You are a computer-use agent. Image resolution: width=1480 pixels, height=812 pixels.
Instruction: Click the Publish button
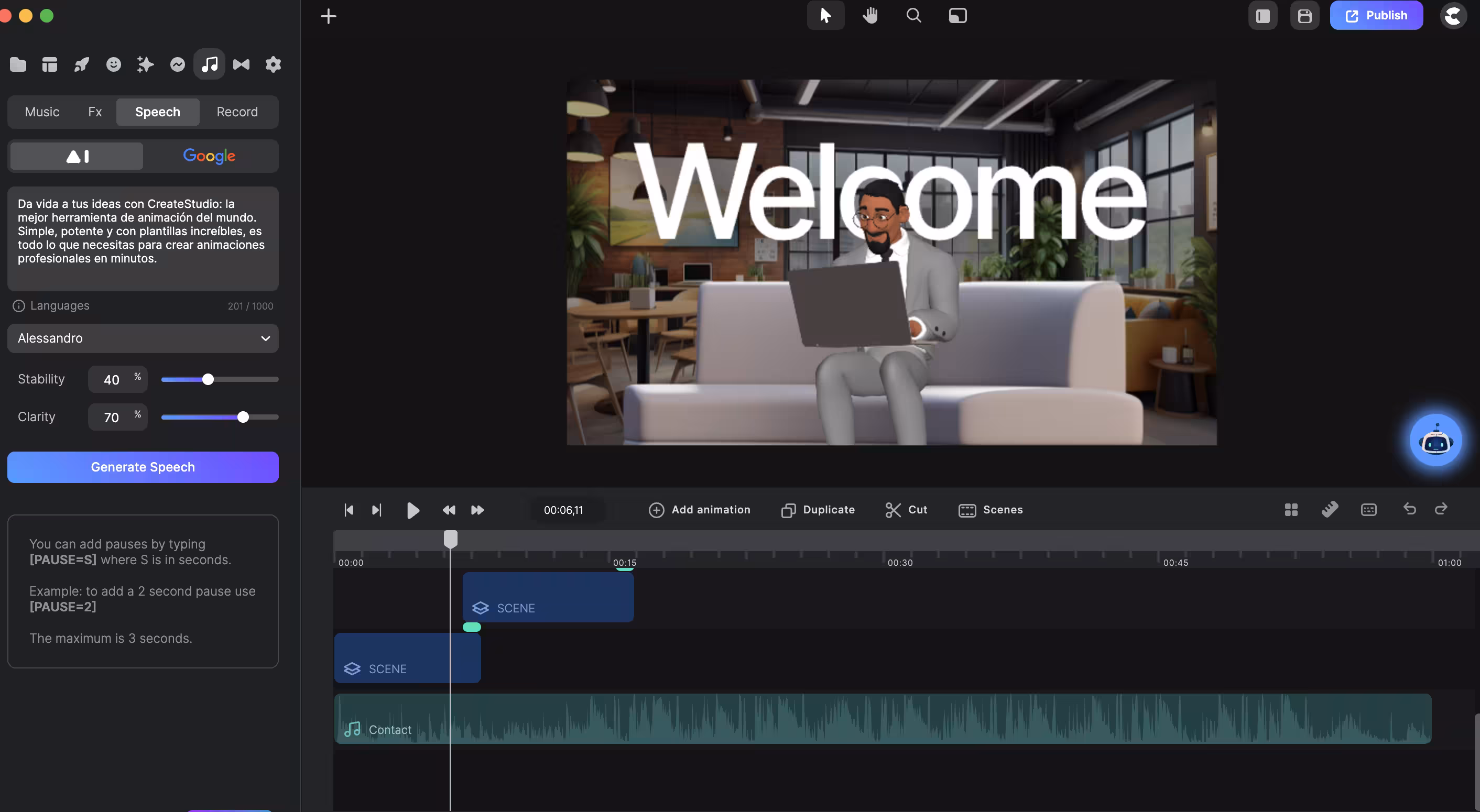1376,16
